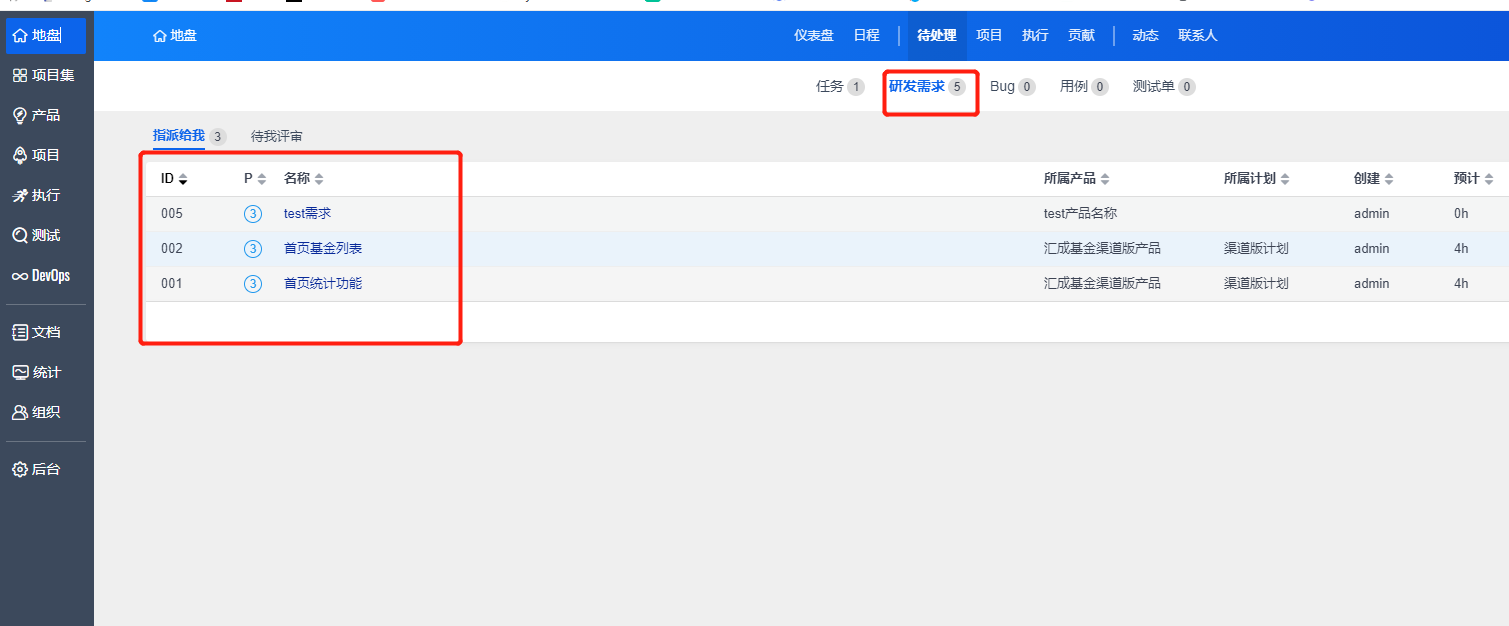Open 执行 in the top navigation

click(1035, 36)
